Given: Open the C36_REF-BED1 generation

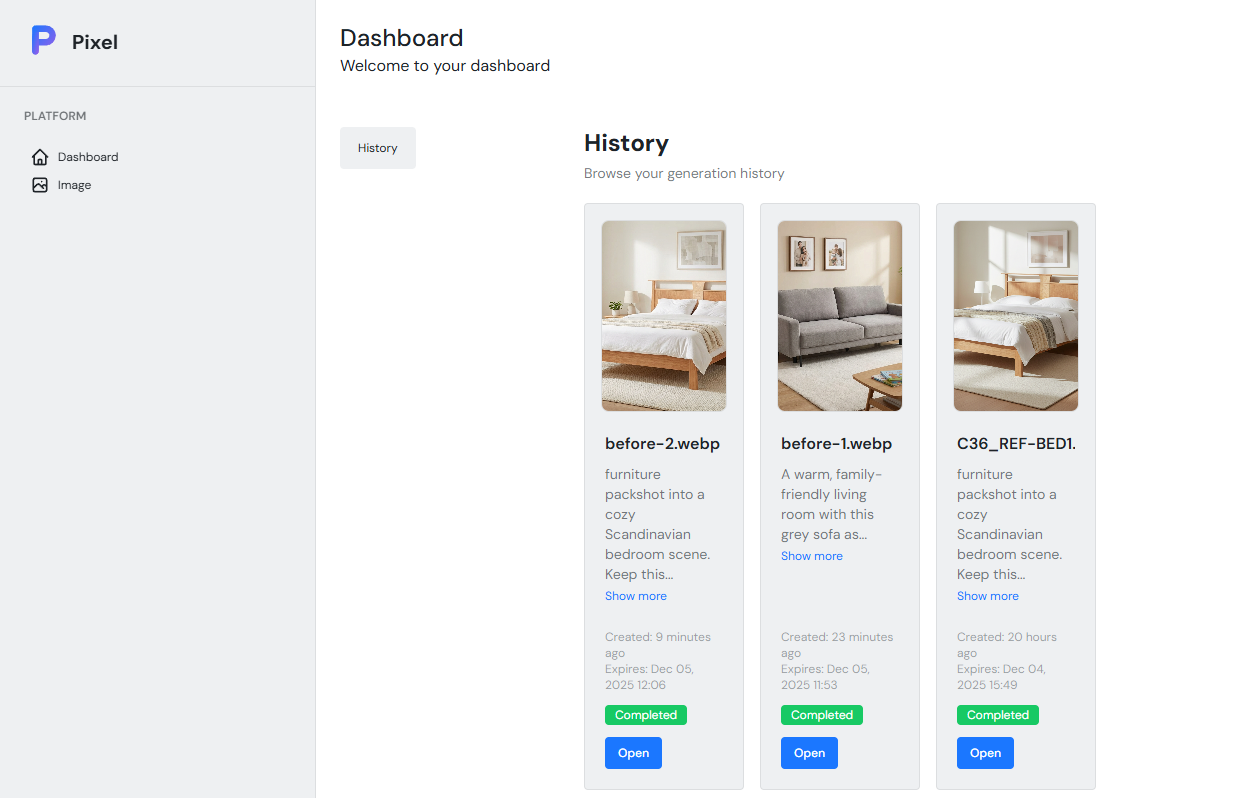Looking at the screenshot, I should click(x=985, y=752).
